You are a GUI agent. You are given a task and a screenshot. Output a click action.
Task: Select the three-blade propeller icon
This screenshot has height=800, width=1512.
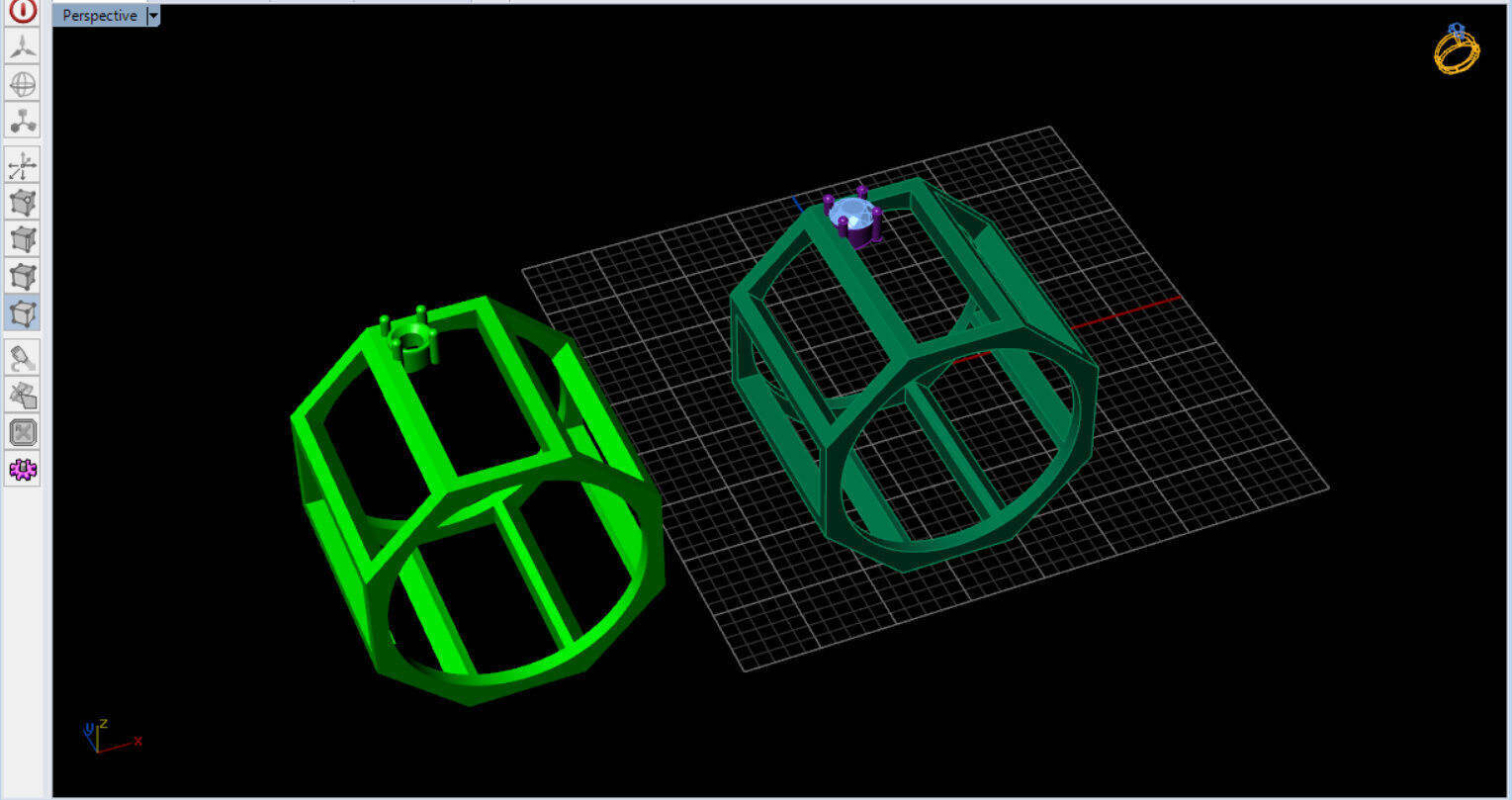[x=23, y=45]
